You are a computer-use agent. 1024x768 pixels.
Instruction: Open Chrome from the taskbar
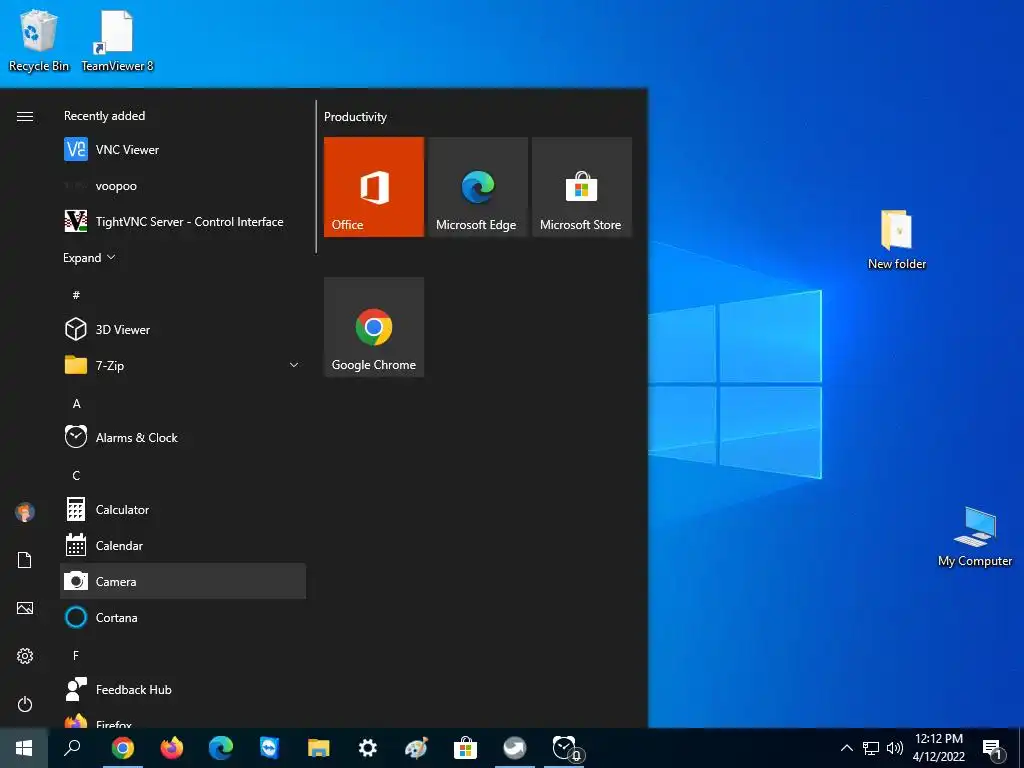coord(123,748)
